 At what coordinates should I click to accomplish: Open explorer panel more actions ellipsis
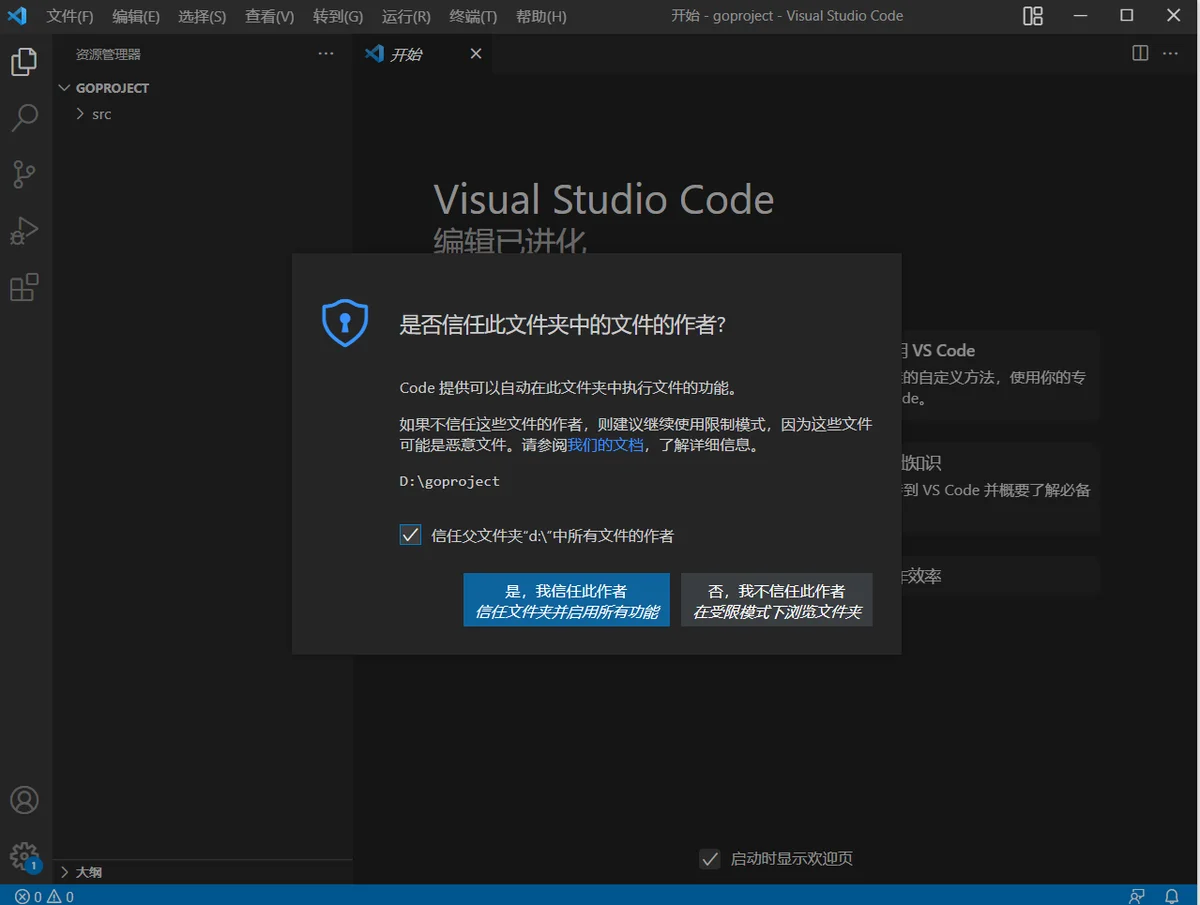(326, 54)
